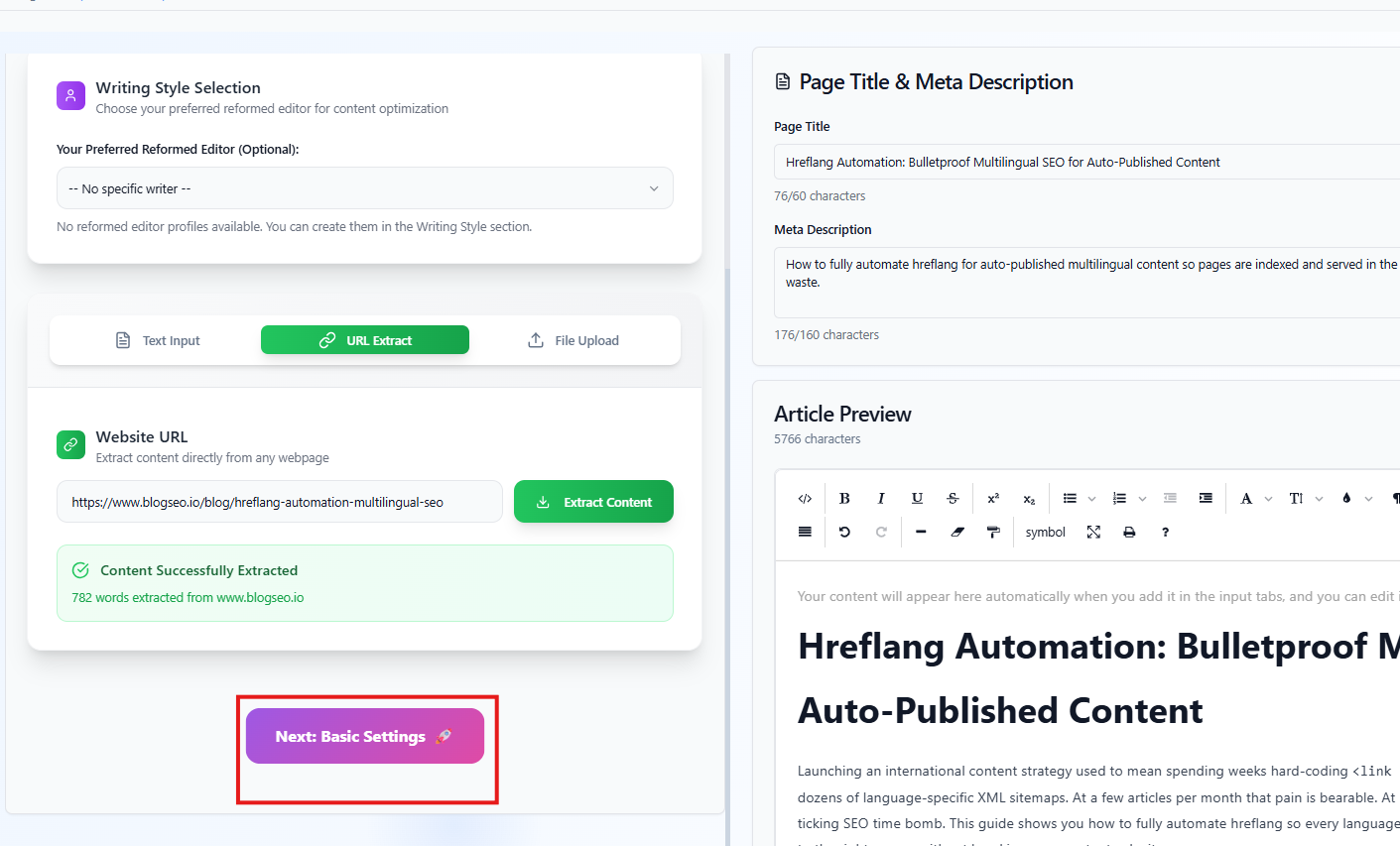The height and width of the screenshot is (846, 1400).
Task: Open Preferred Reformed Editor dropdown
Action: 365,188
